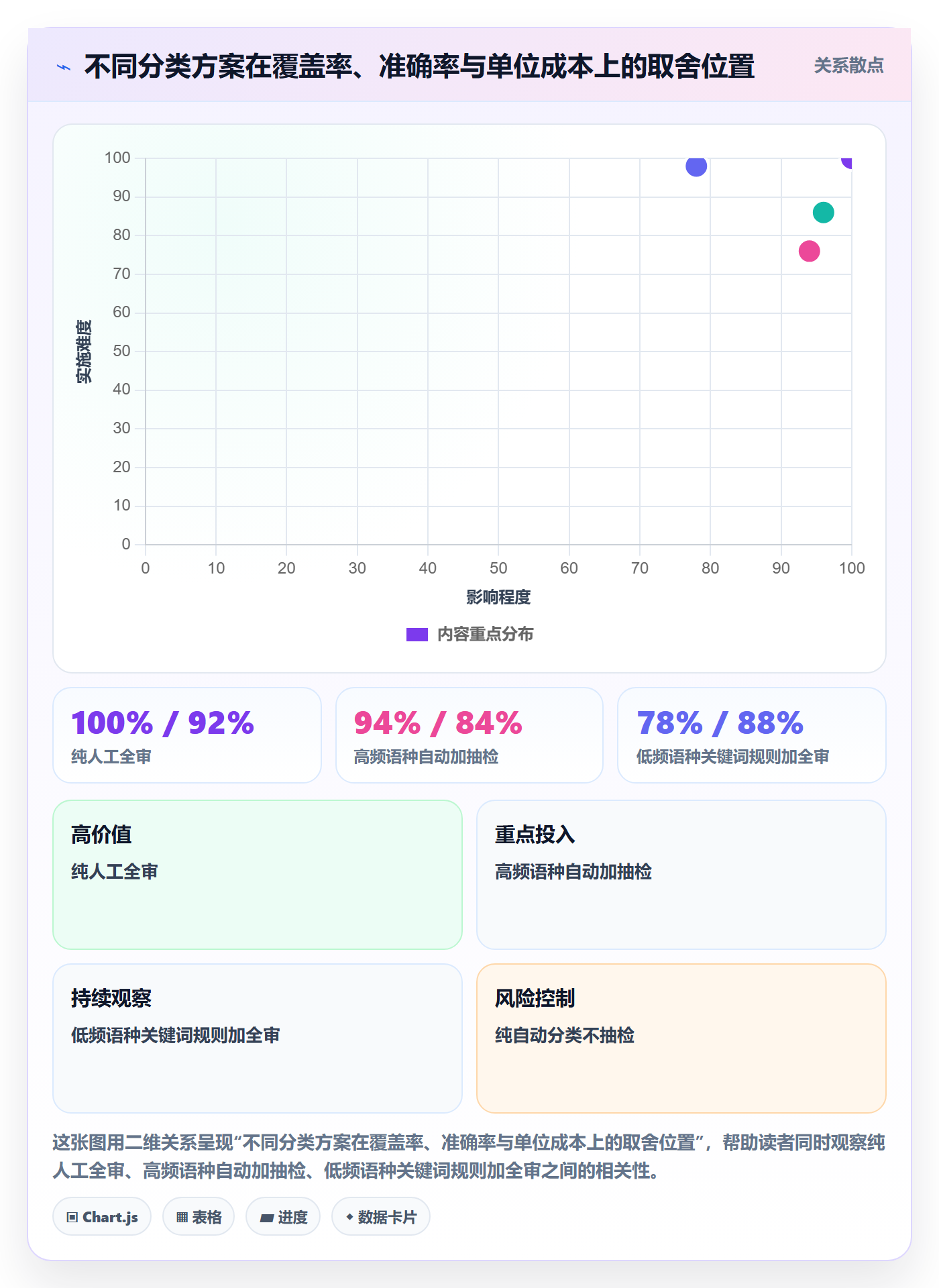
Task: Click 纯人工全审 text inside the 高价值 card
Action: [115, 872]
